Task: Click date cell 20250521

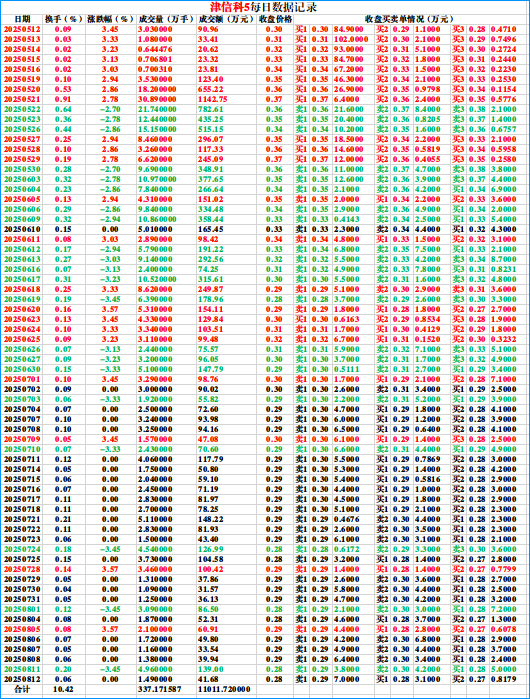Action: coord(22,99)
